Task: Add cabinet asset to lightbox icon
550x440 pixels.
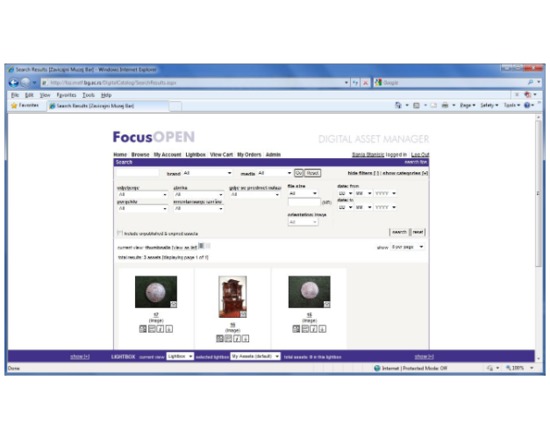Action: (x=220, y=338)
